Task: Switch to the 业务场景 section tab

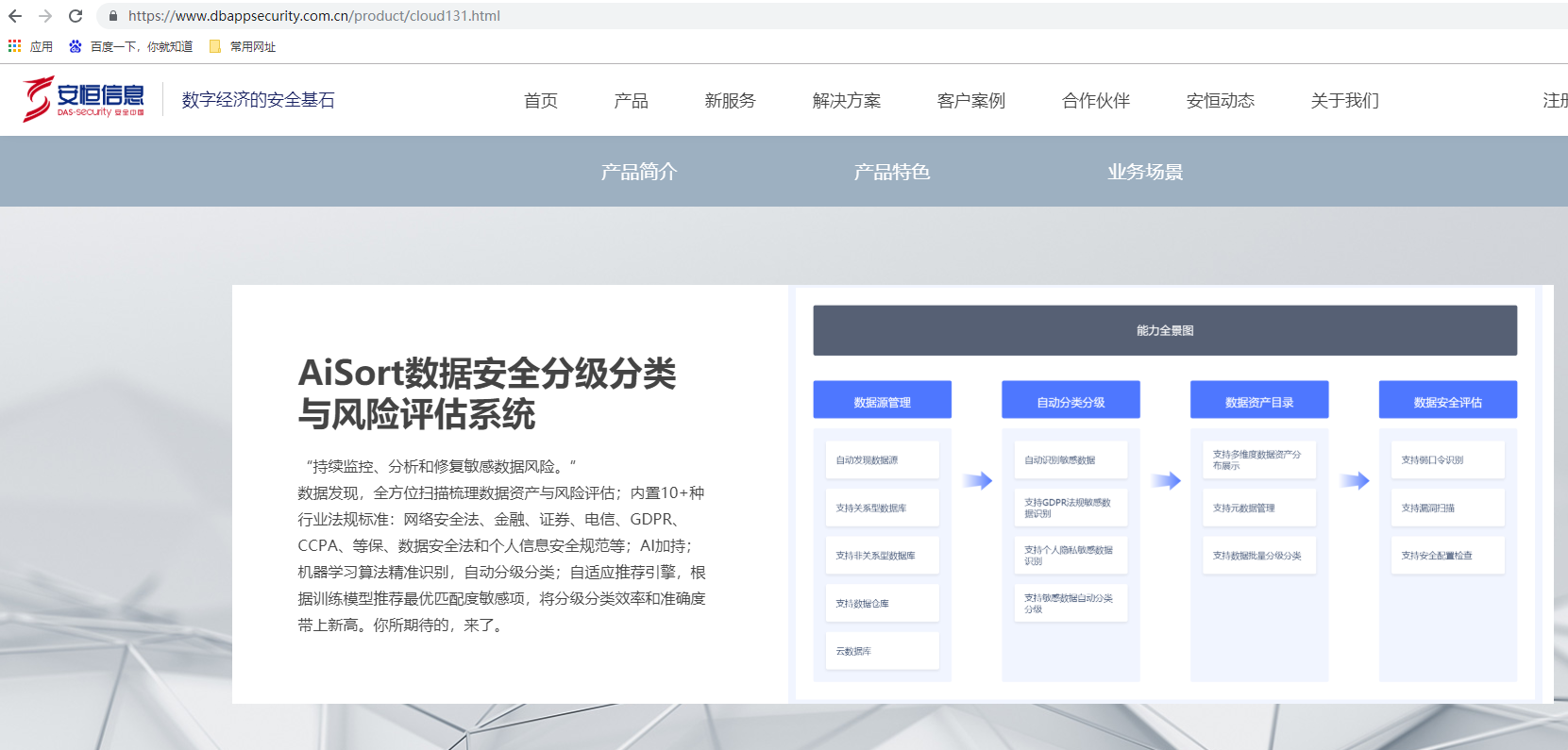Action: (x=1145, y=172)
